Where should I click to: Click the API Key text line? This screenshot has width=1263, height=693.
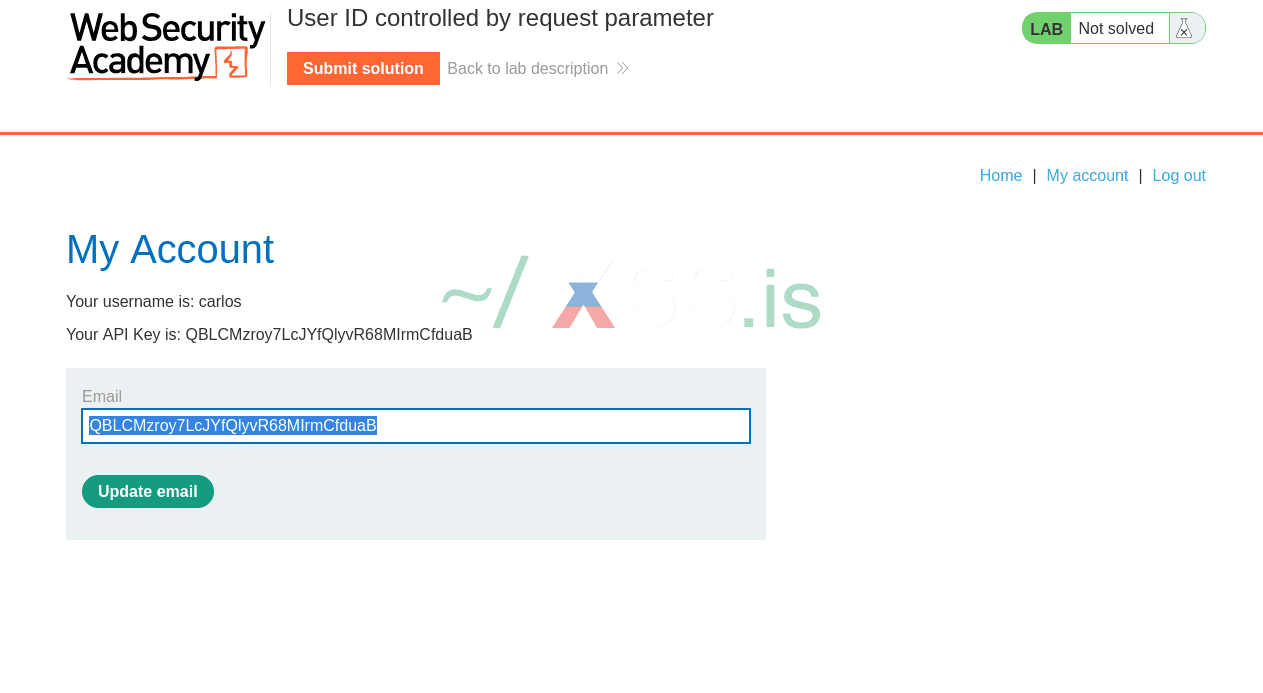click(269, 334)
